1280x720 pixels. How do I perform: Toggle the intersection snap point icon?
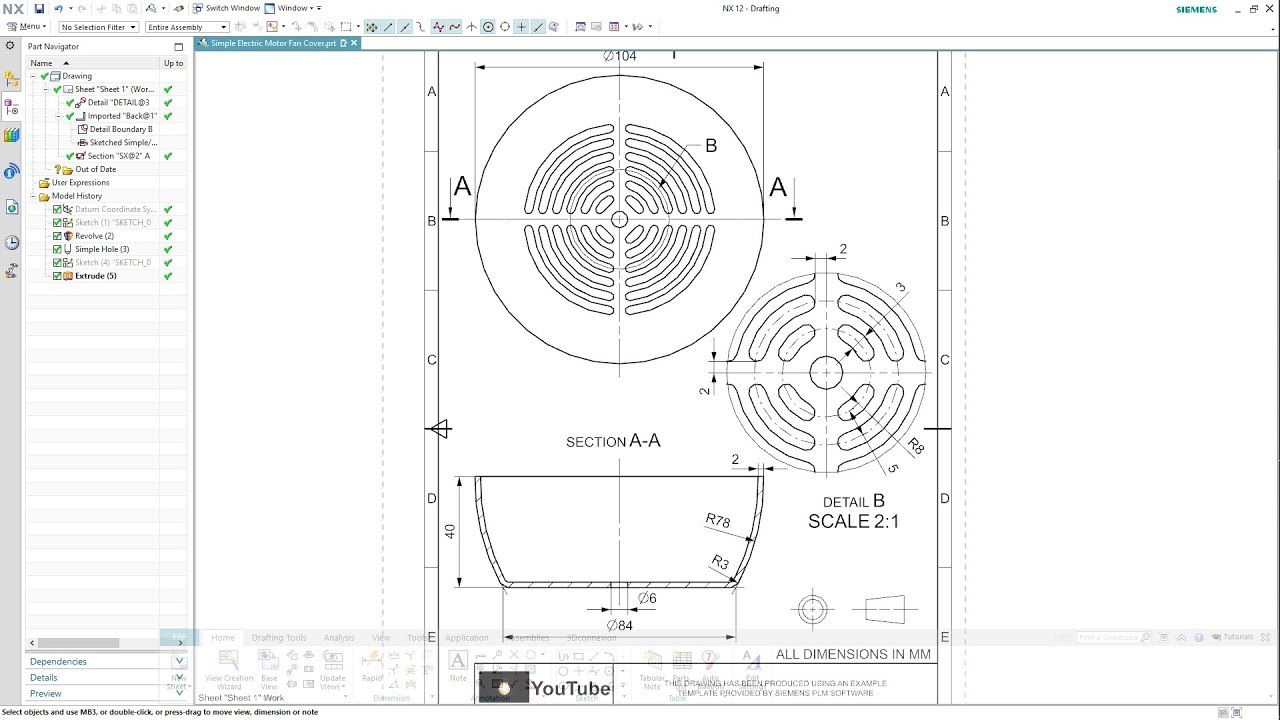coord(471,27)
